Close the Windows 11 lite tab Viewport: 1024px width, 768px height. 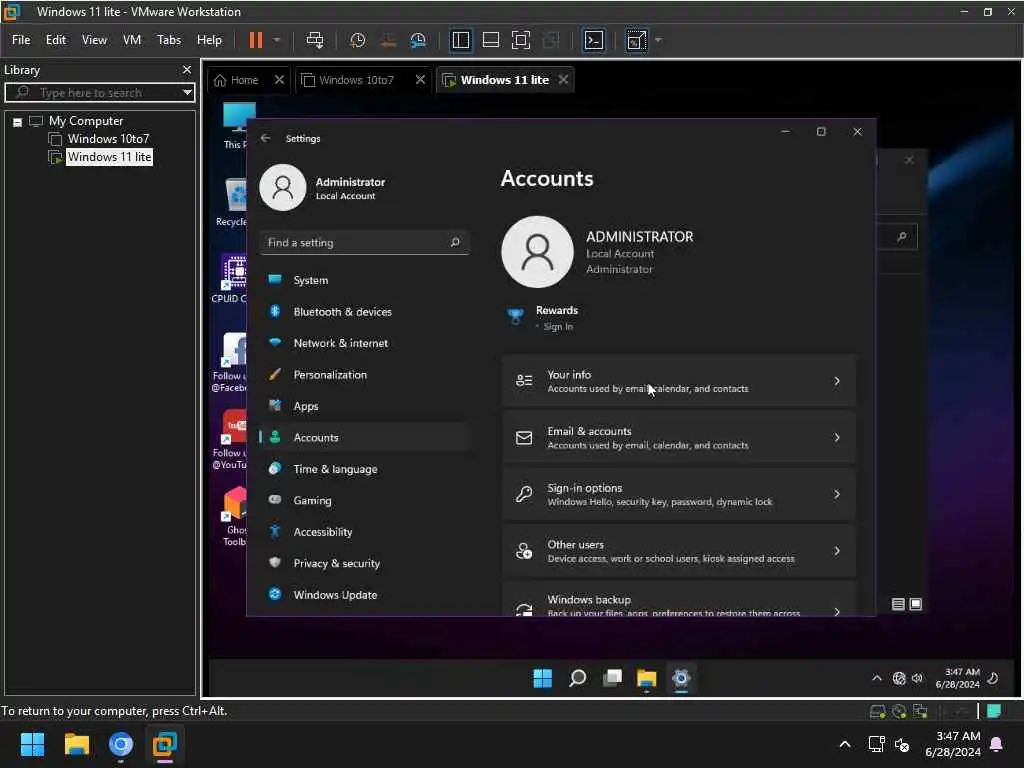coord(563,80)
